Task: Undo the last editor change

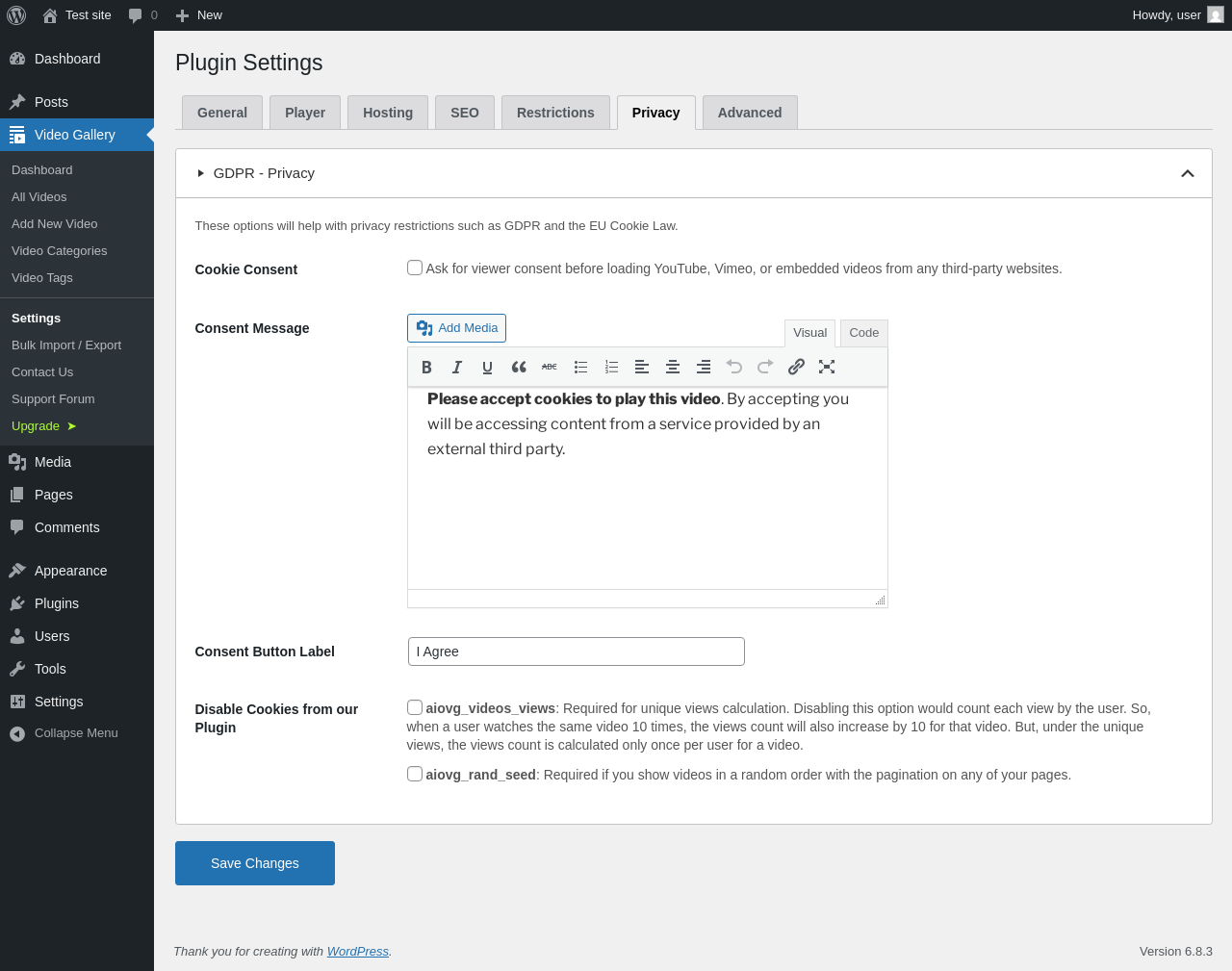Action: pyautogui.click(x=734, y=367)
